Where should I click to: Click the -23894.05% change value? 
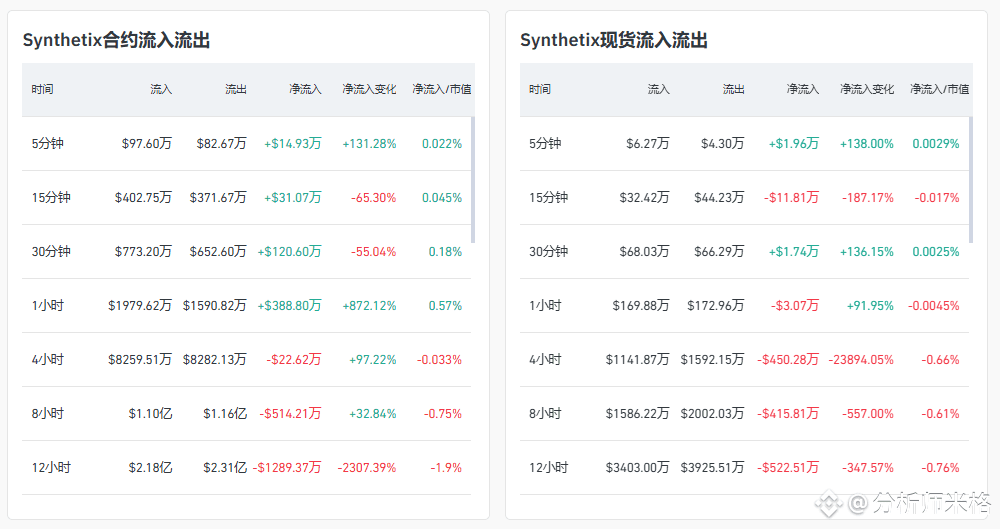861,360
